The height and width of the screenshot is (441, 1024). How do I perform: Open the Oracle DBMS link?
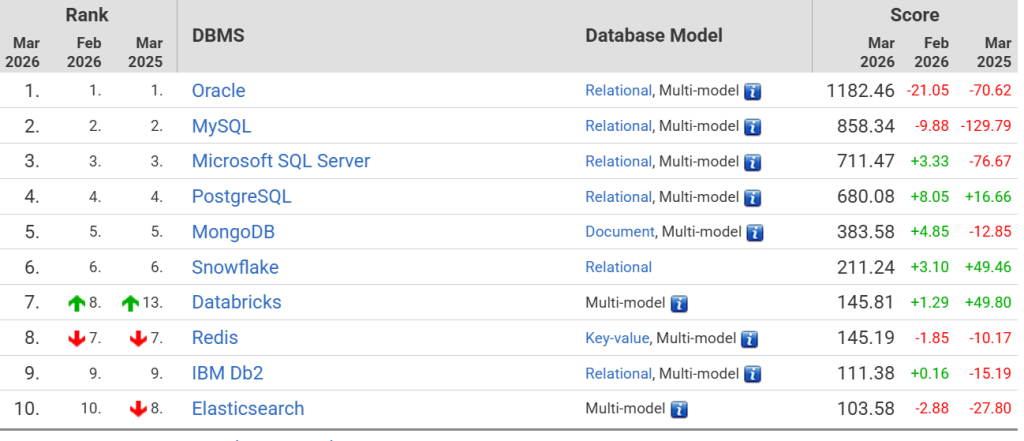[x=218, y=91]
